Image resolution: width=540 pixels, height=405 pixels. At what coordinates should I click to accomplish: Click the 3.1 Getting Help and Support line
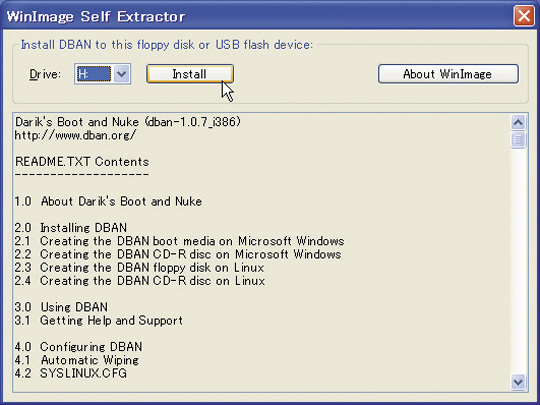click(98, 320)
